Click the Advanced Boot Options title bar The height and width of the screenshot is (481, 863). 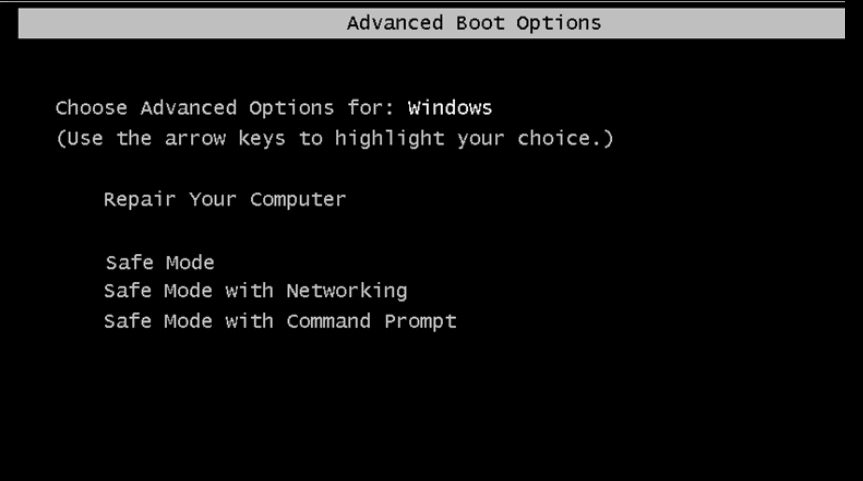[x=432, y=23]
